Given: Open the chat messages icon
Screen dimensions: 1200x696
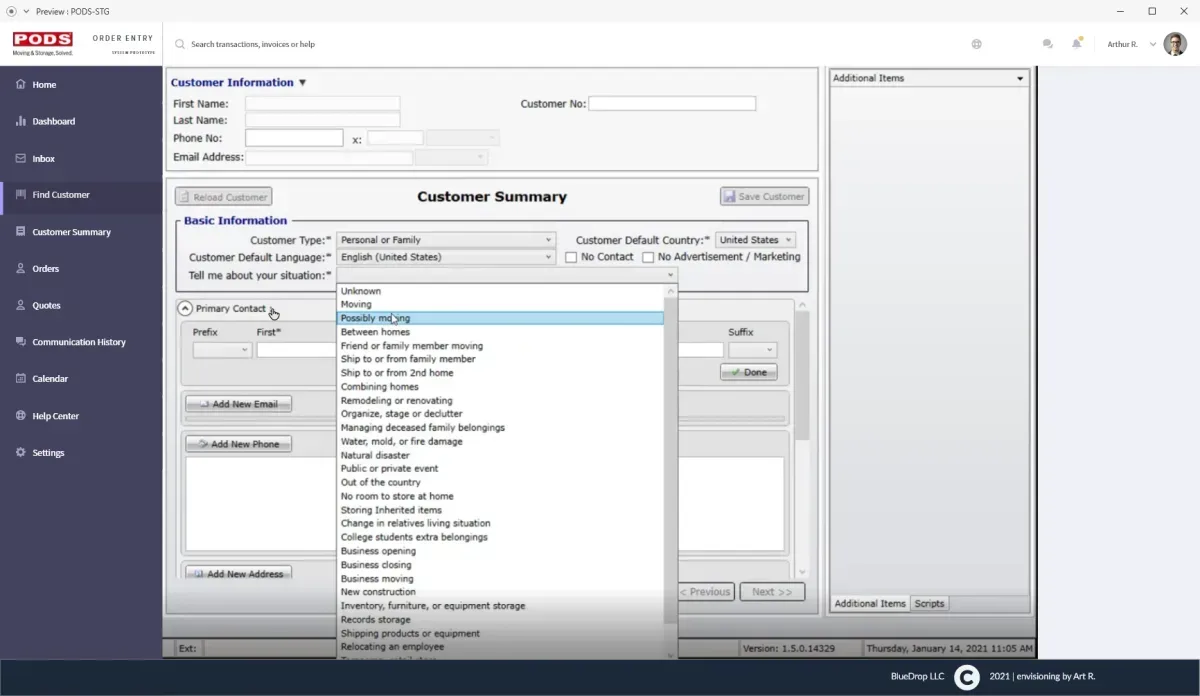Looking at the screenshot, I should (1047, 44).
